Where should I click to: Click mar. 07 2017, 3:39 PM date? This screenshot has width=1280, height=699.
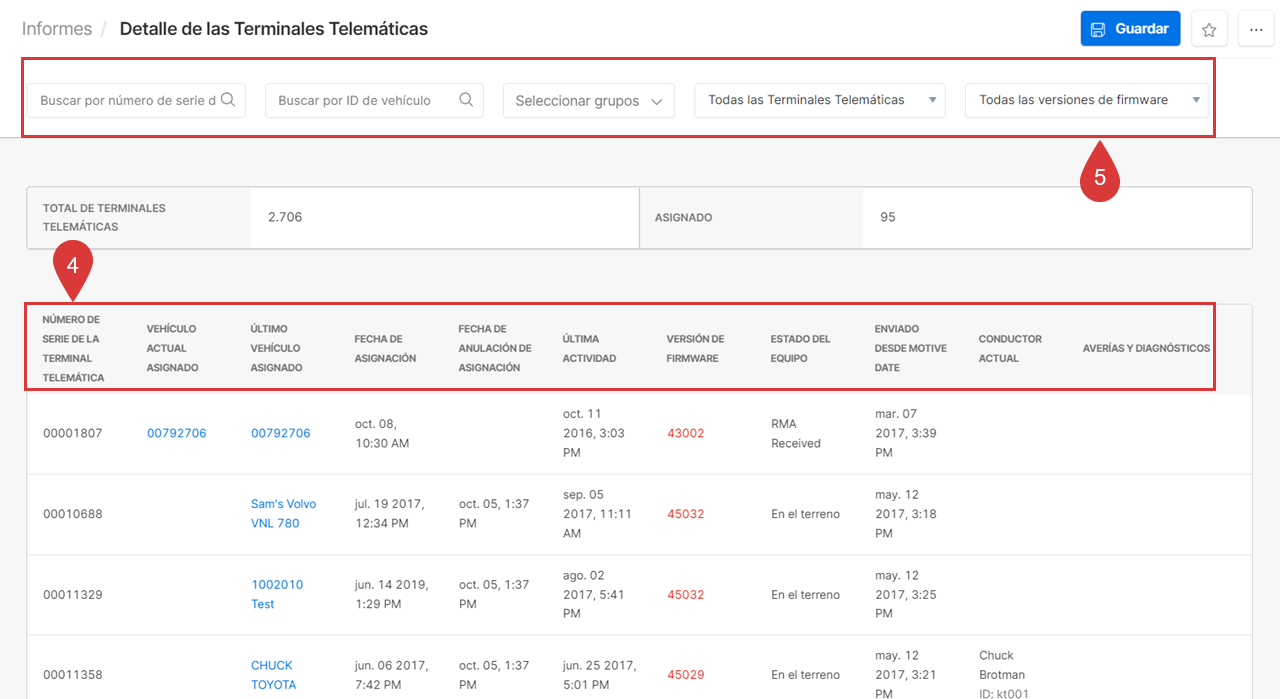(x=905, y=433)
